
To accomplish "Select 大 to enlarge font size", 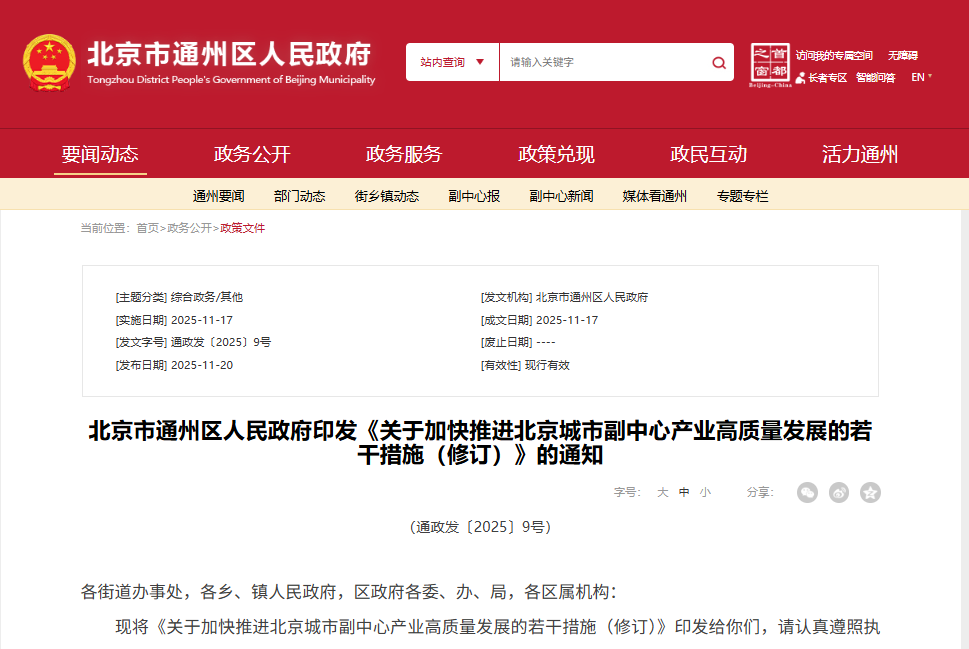I will 664,492.
